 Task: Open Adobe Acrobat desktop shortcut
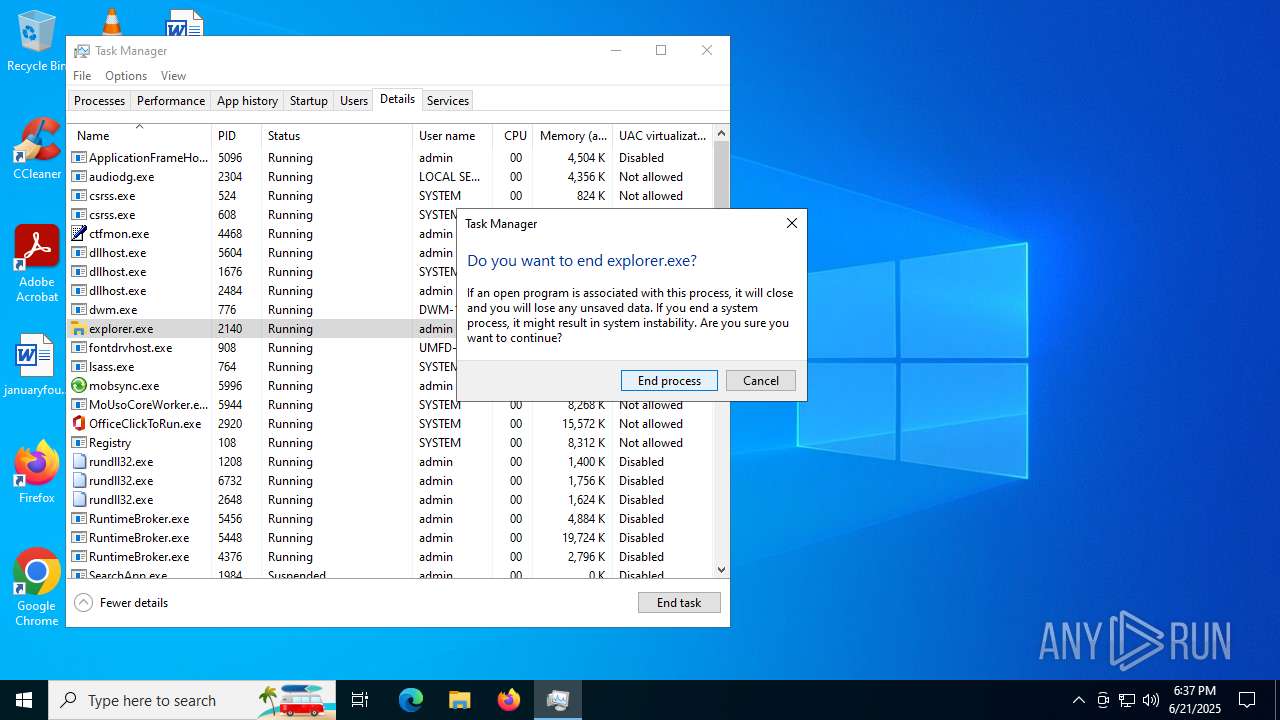pyautogui.click(x=37, y=264)
